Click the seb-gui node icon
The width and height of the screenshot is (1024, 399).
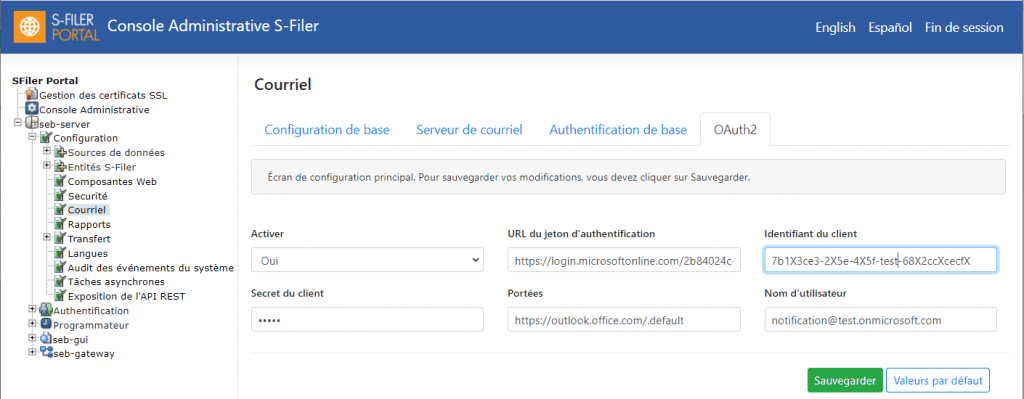click(46, 339)
